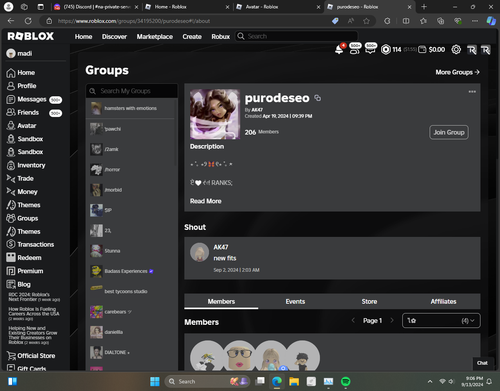Click the Join Group button
The image size is (500, 391).
[x=449, y=132]
